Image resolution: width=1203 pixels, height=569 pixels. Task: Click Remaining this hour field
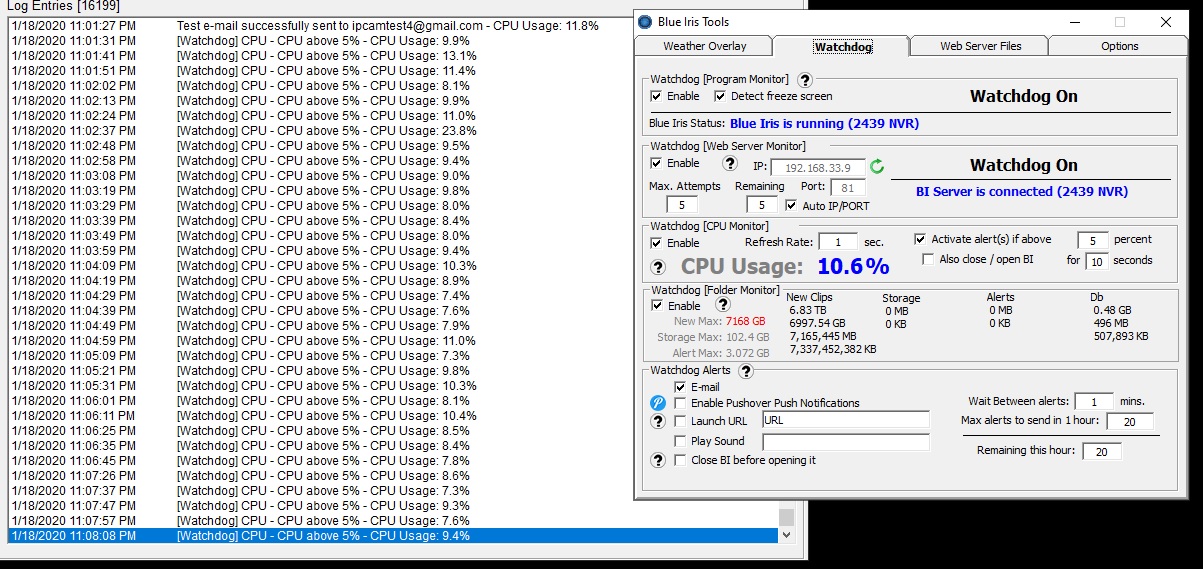[x=1101, y=451]
